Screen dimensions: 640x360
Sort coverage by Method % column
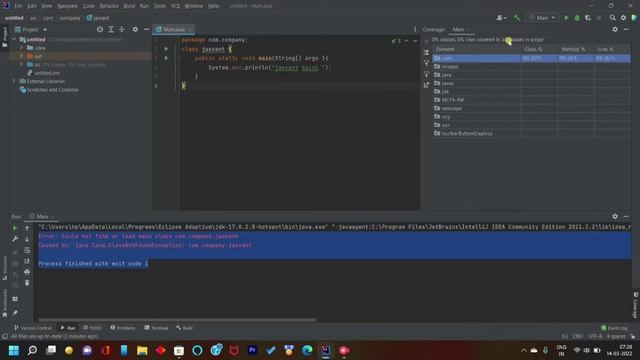click(576, 49)
